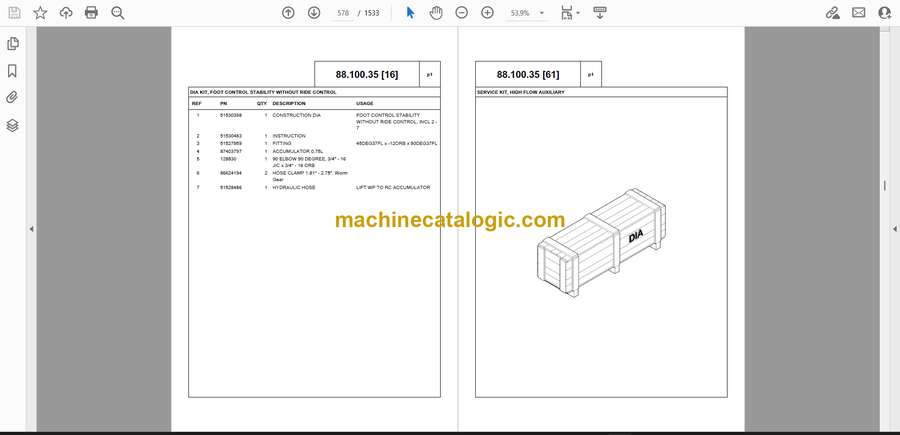The height and width of the screenshot is (435, 900).
Task: Open the bookmarks panel
Action: [x=13, y=71]
